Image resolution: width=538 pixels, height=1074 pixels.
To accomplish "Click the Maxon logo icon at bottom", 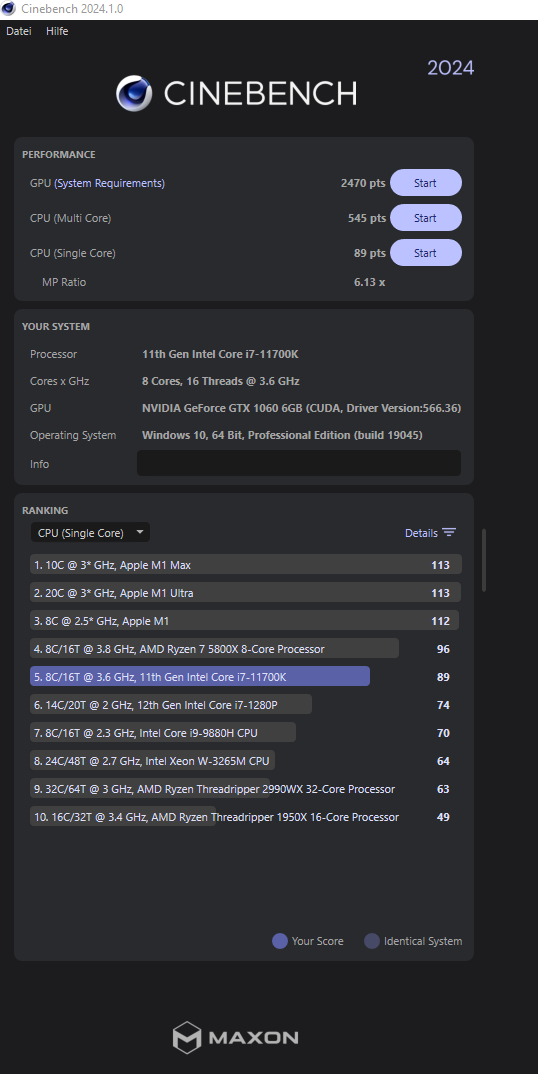I will click(186, 1037).
